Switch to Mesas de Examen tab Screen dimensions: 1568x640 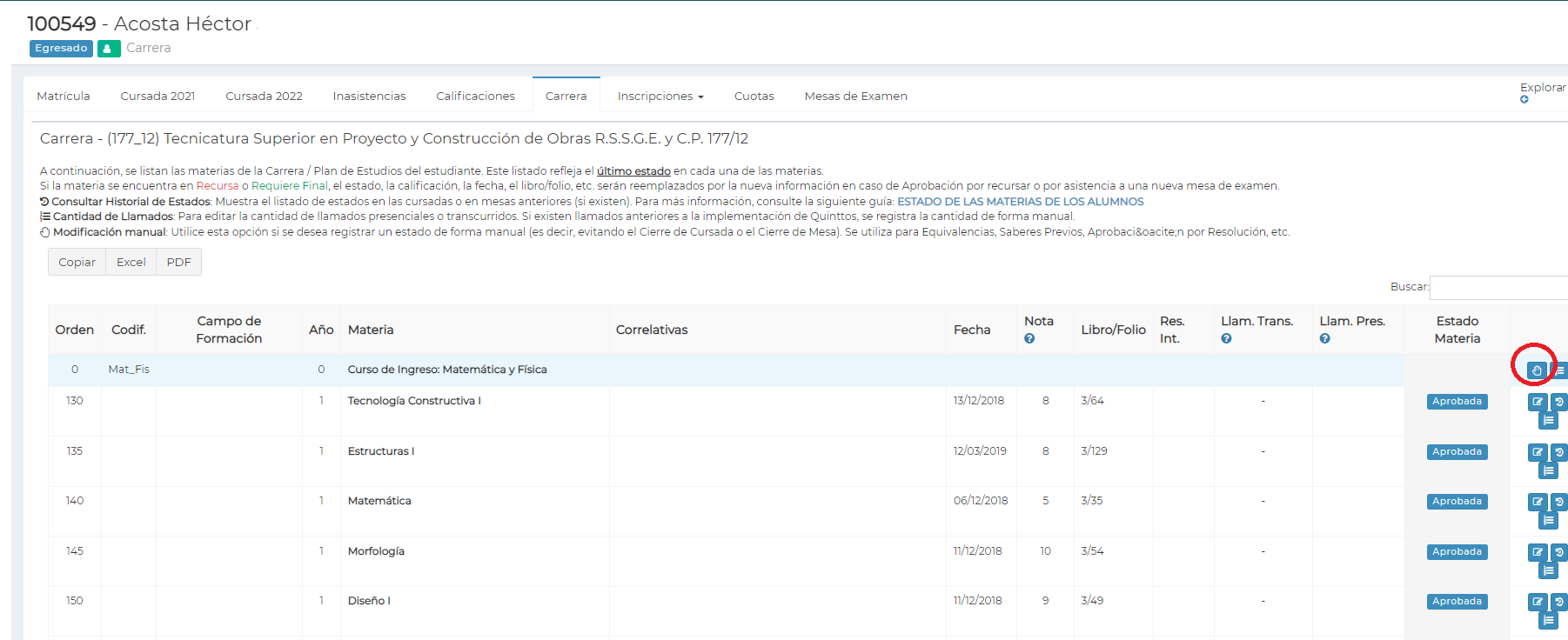(x=856, y=97)
